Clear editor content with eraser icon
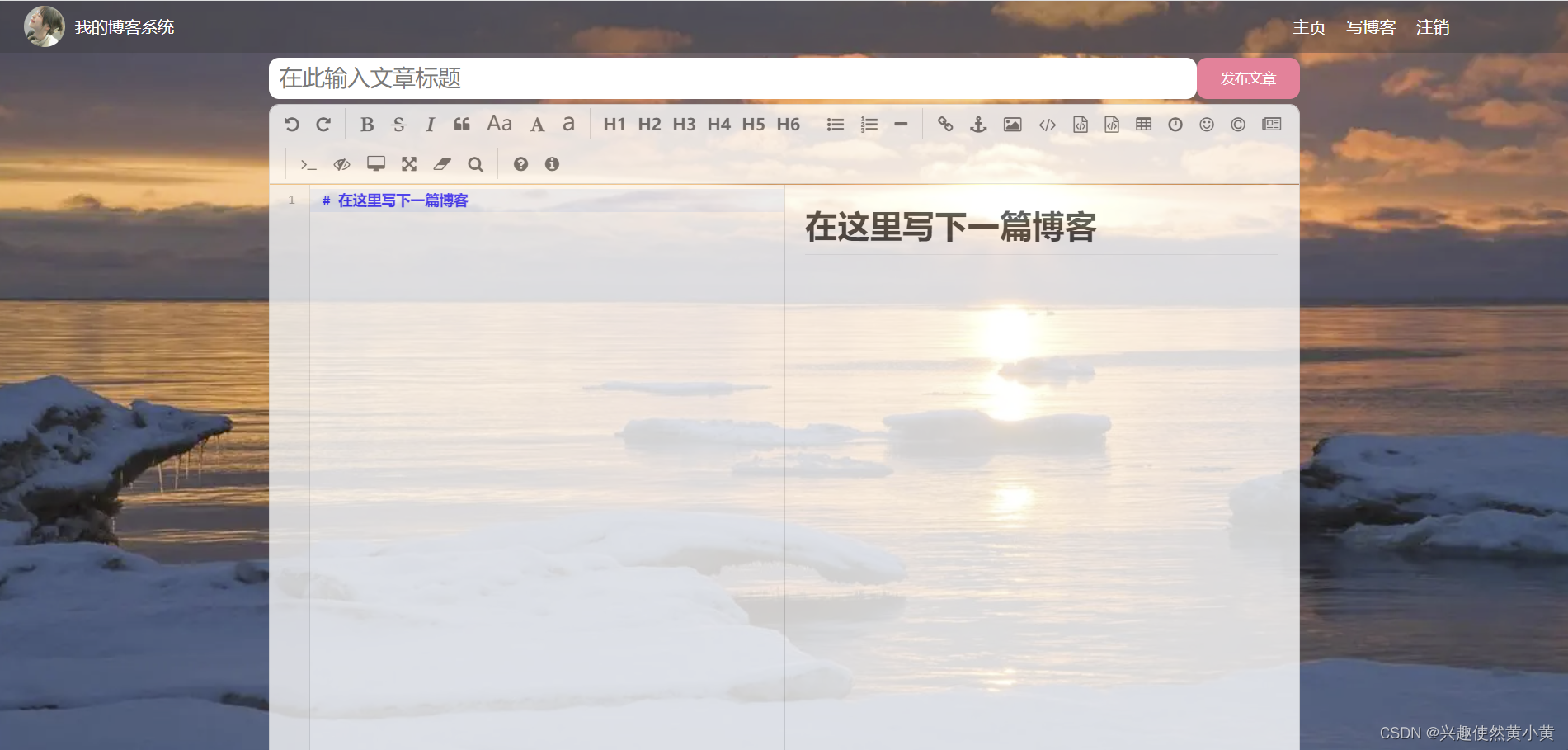The height and width of the screenshot is (750, 1568). (442, 164)
